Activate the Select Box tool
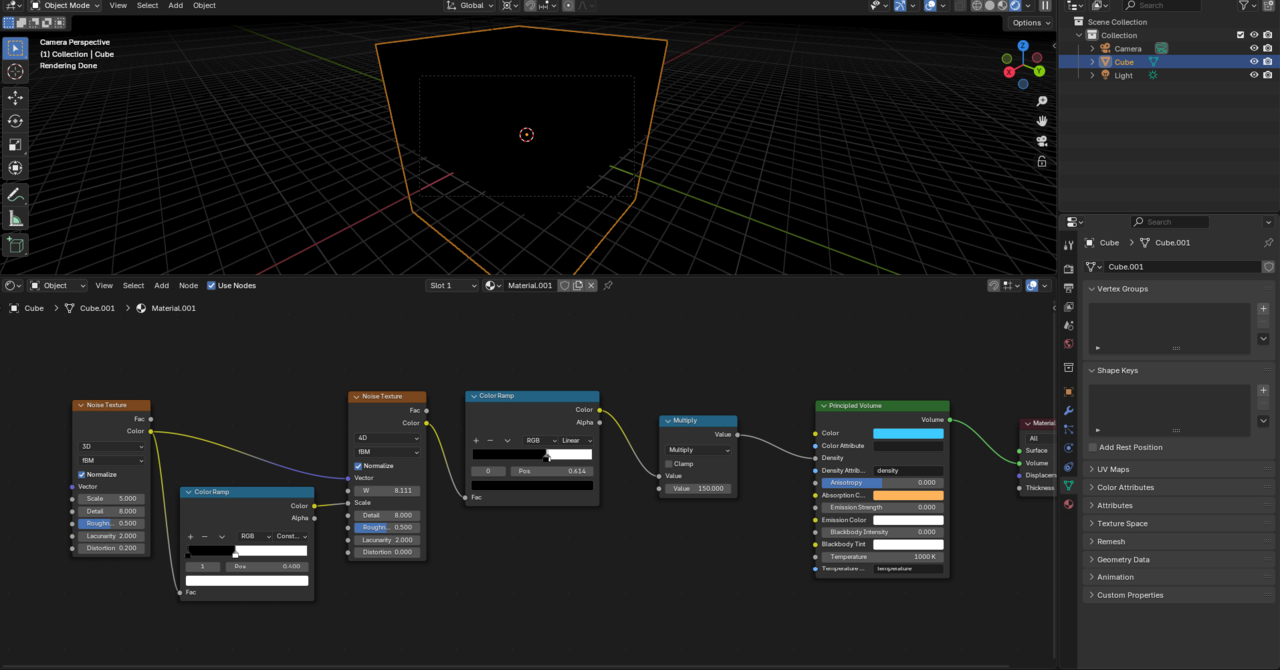This screenshot has width=1280, height=670. click(x=15, y=48)
